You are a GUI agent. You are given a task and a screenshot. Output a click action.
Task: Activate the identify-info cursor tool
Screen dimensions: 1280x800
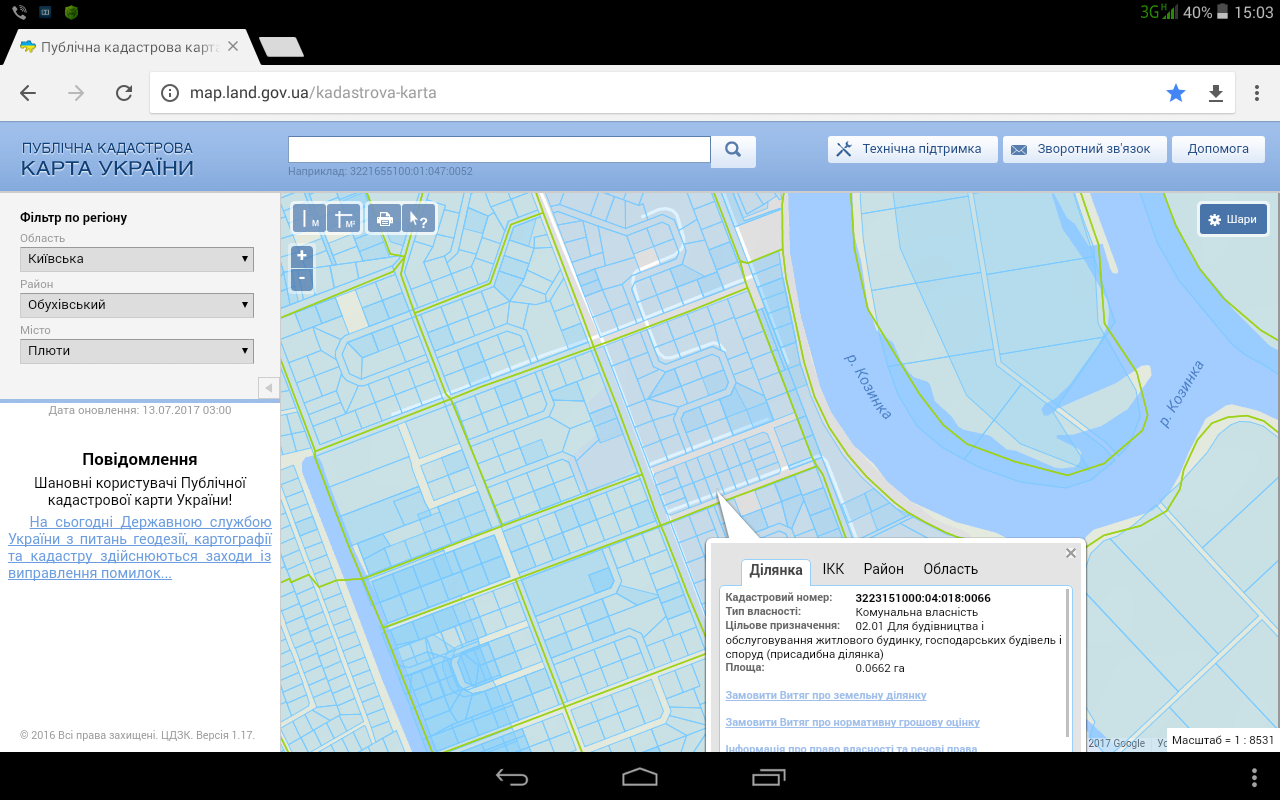419,218
